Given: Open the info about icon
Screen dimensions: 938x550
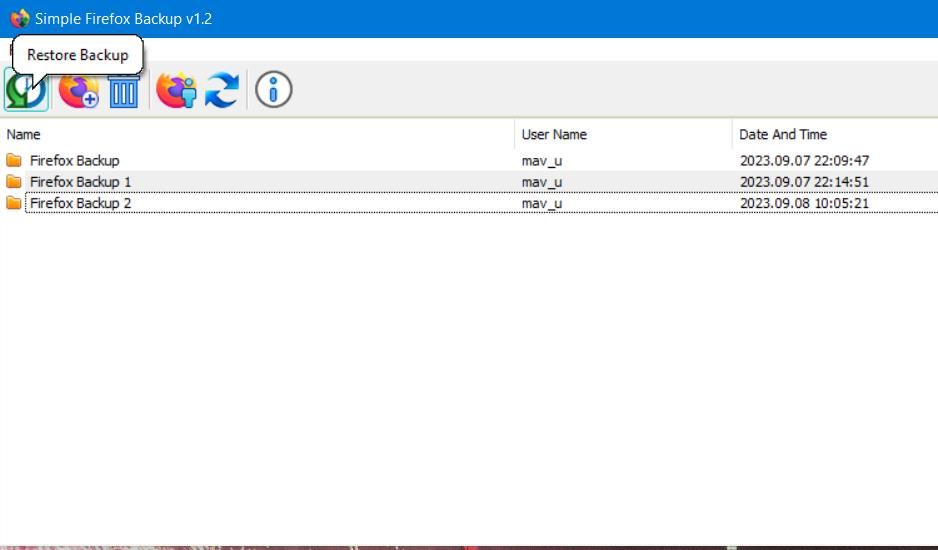Looking at the screenshot, I should 273,91.
